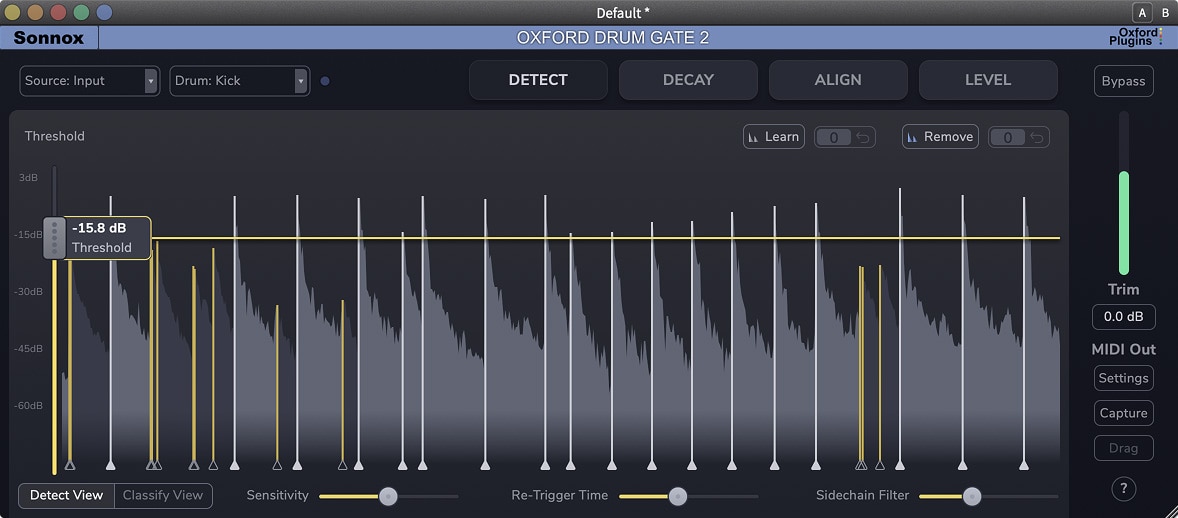Viewport: 1178px width, 518px height.
Task: Toggle the Bypass button
Action: pos(1123,81)
